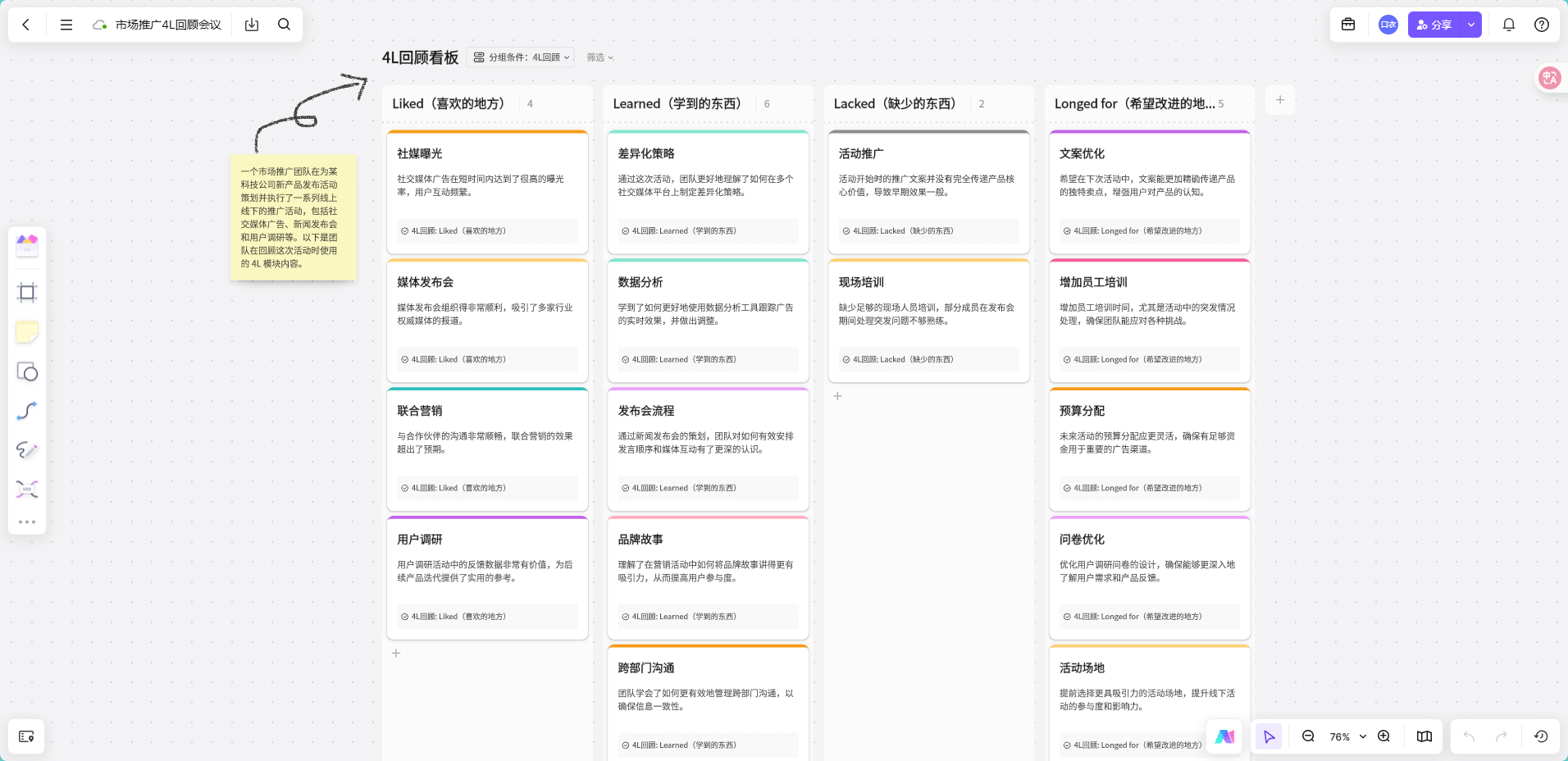Image resolution: width=1568 pixels, height=761 pixels.
Task: Select the mind map tool
Action: point(27,489)
